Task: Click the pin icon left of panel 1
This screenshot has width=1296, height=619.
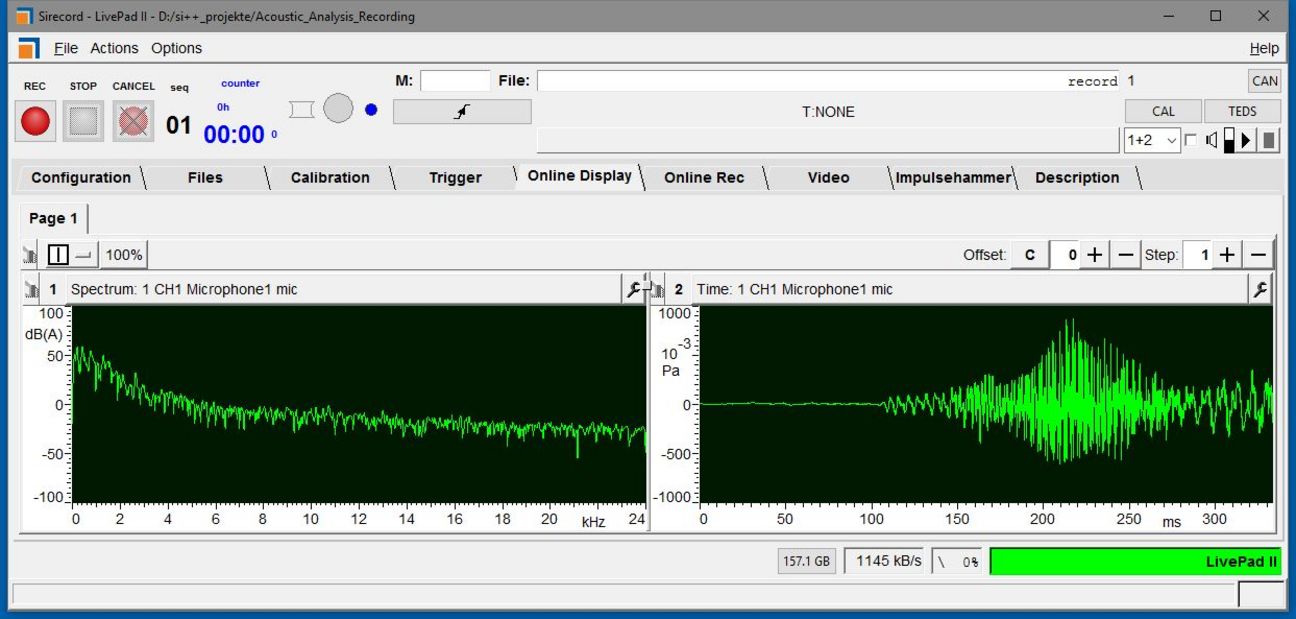Action: point(30,290)
